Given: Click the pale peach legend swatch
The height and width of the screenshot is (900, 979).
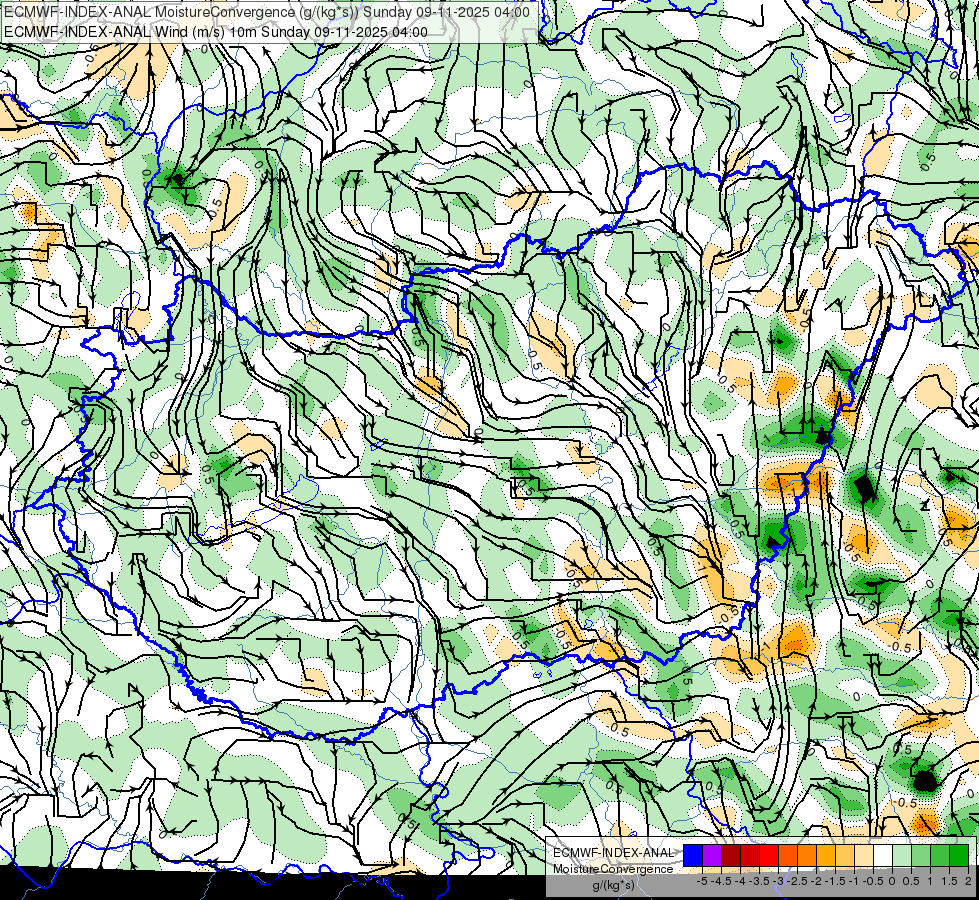Looking at the screenshot, I should [864, 856].
